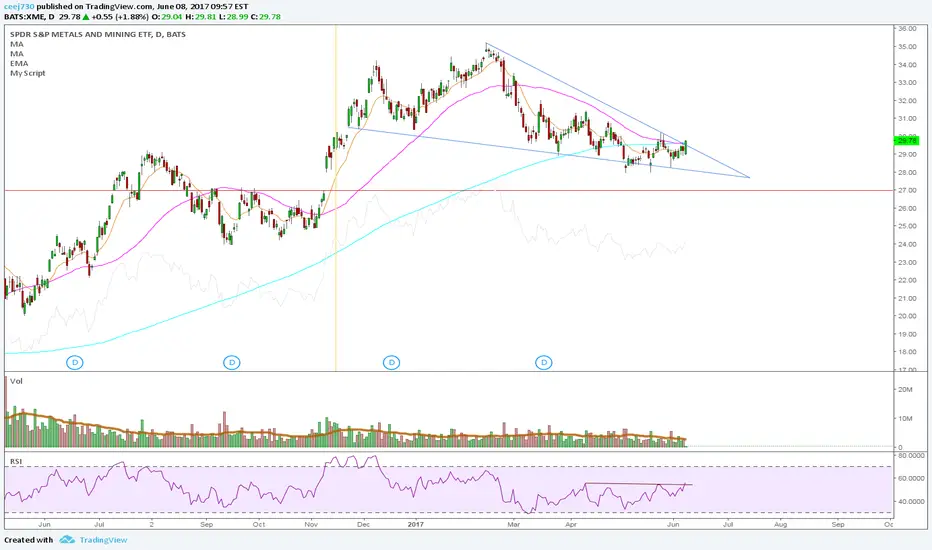The height and width of the screenshot is (550, 932).
Task: Click the Vol pane label
Action: (x=16, y=381)
